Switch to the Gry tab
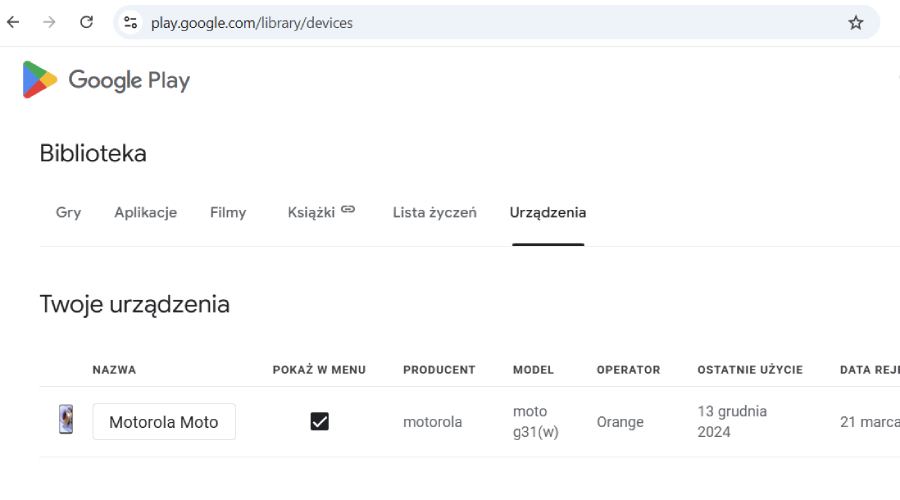The image size is (900, 500). (x=68, y=212)
